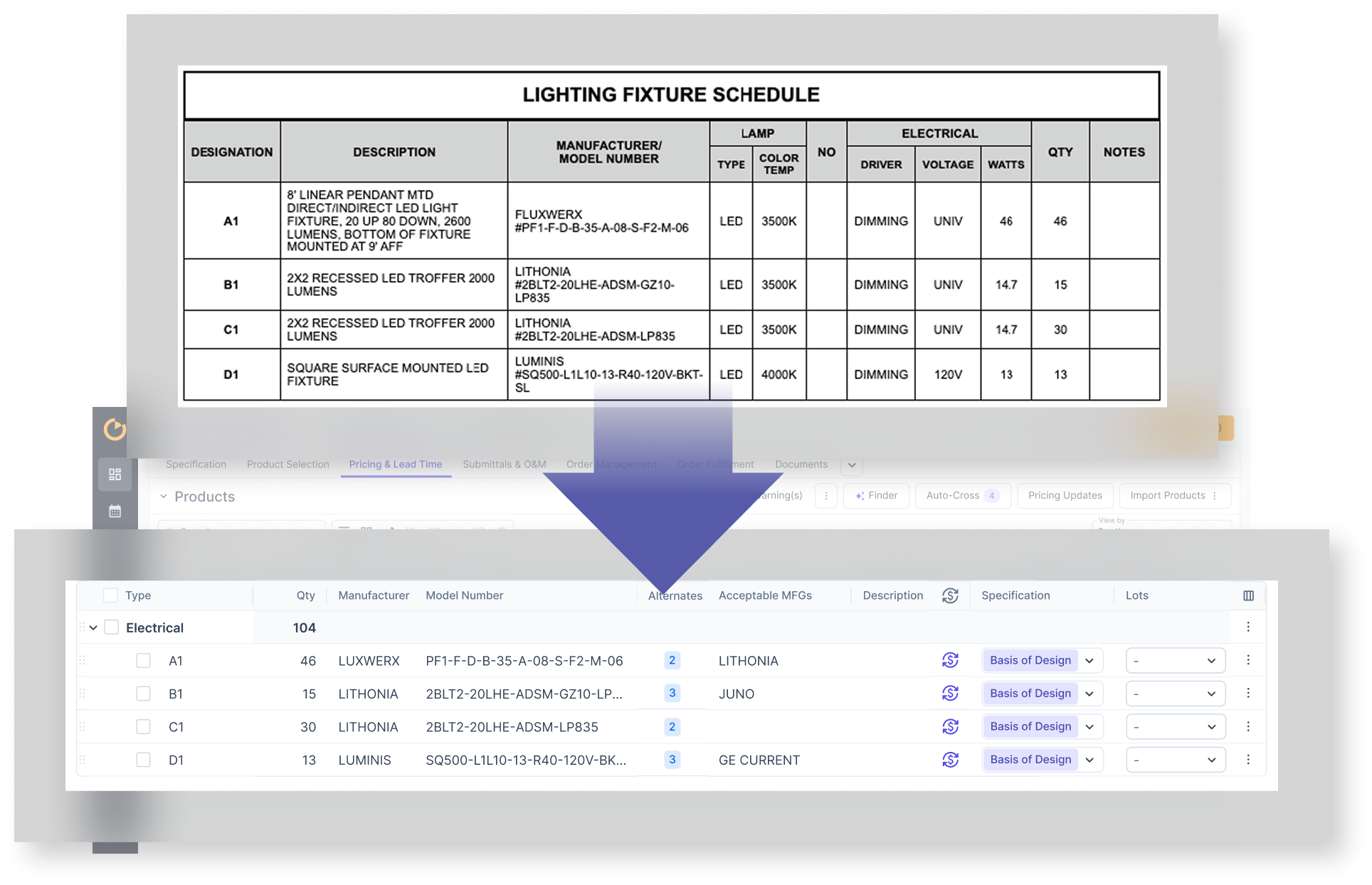Check the A1 row checkbox
Image resolution: width=1372 pixels, height=885 pixels.
(143, 660)
